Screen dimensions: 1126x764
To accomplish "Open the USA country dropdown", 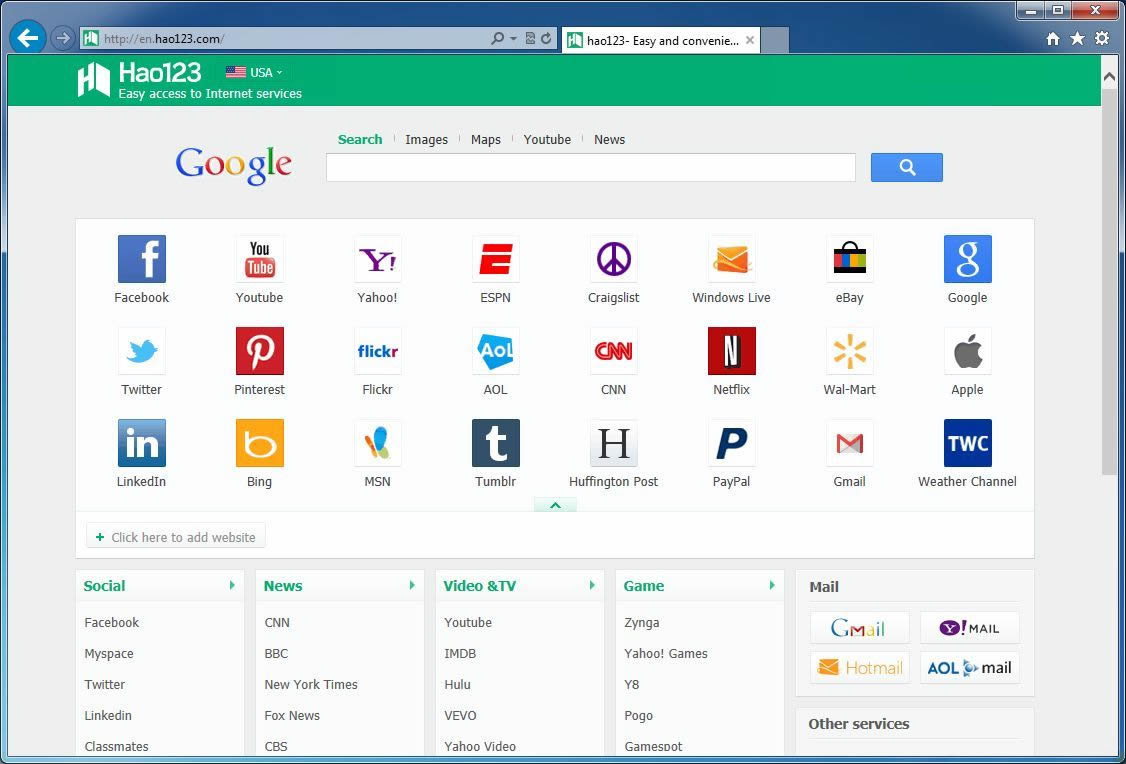I will (x=254, y=73).
